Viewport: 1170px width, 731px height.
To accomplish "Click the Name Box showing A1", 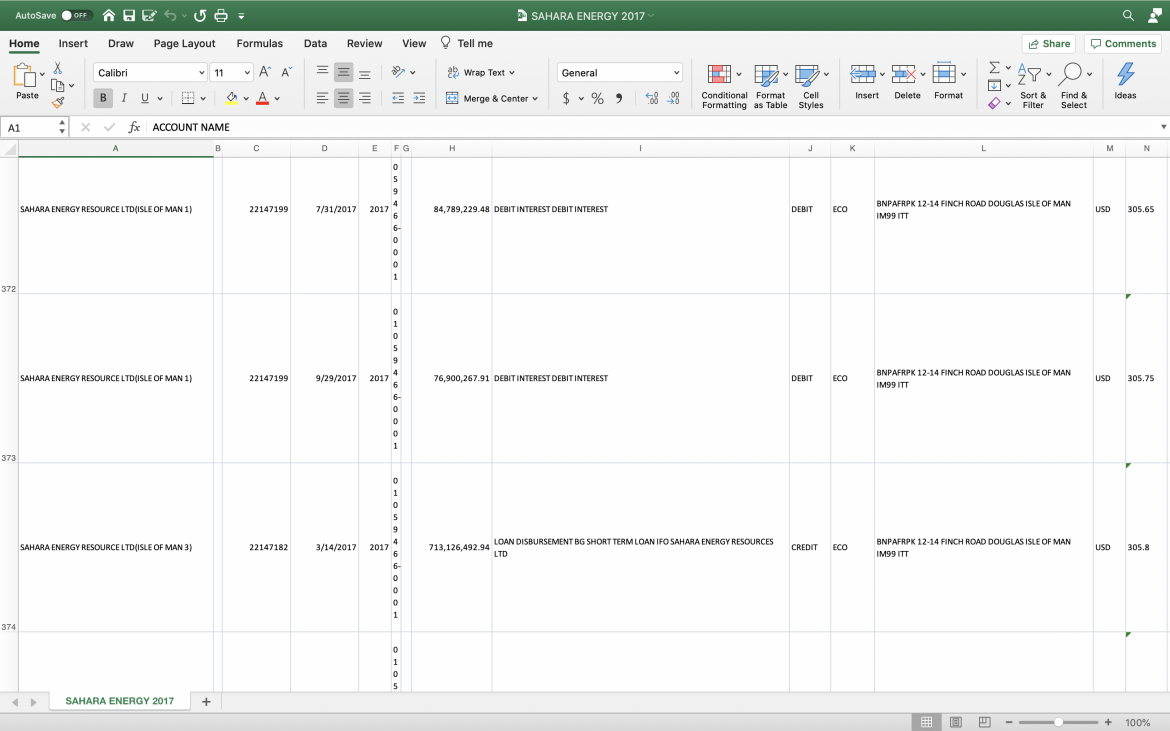I will (34, 128).
